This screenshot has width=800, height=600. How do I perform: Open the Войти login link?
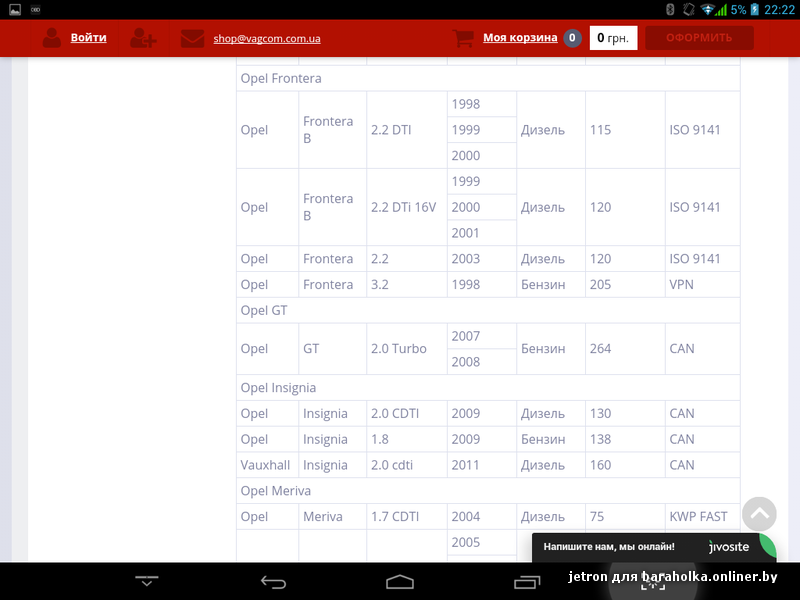click(88, 38)
